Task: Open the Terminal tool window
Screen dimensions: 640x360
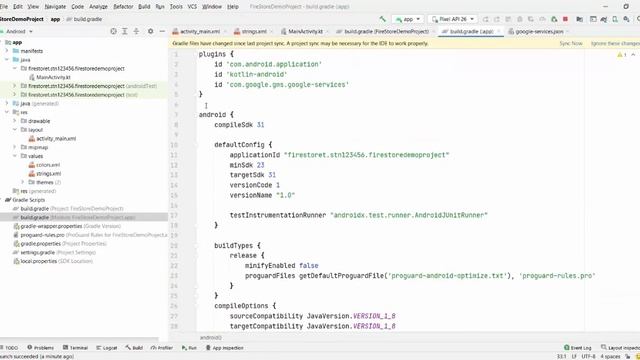Action: [x=76, y=348]
